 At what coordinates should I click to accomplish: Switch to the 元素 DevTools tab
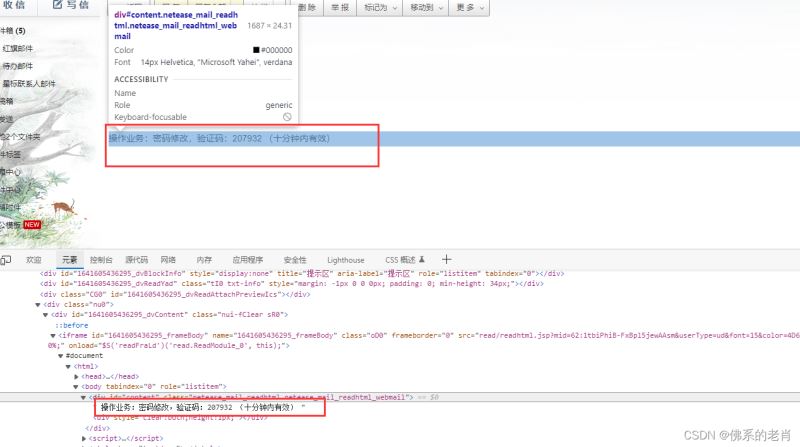[69, 260]
